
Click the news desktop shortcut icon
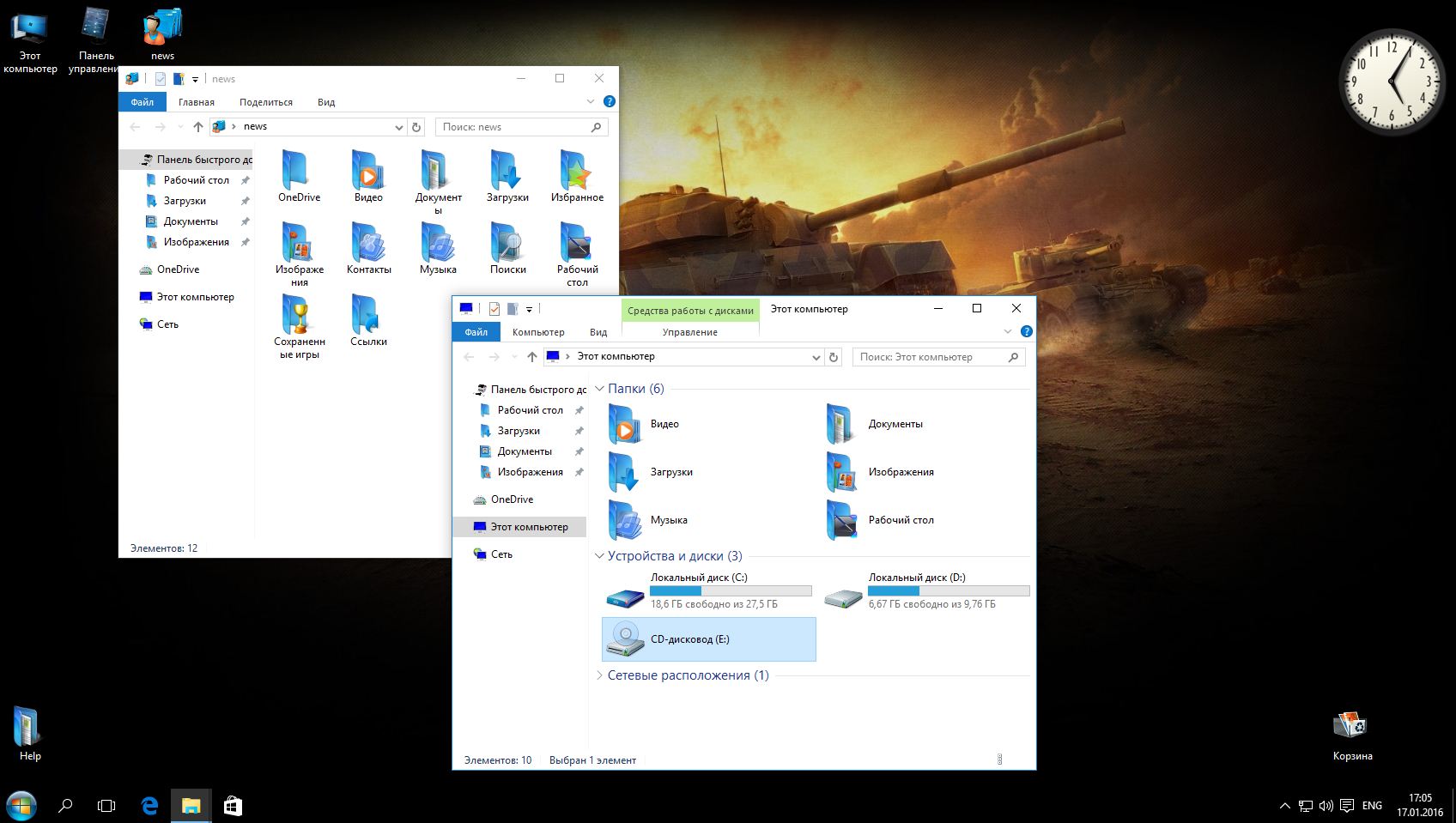point(162,34)
